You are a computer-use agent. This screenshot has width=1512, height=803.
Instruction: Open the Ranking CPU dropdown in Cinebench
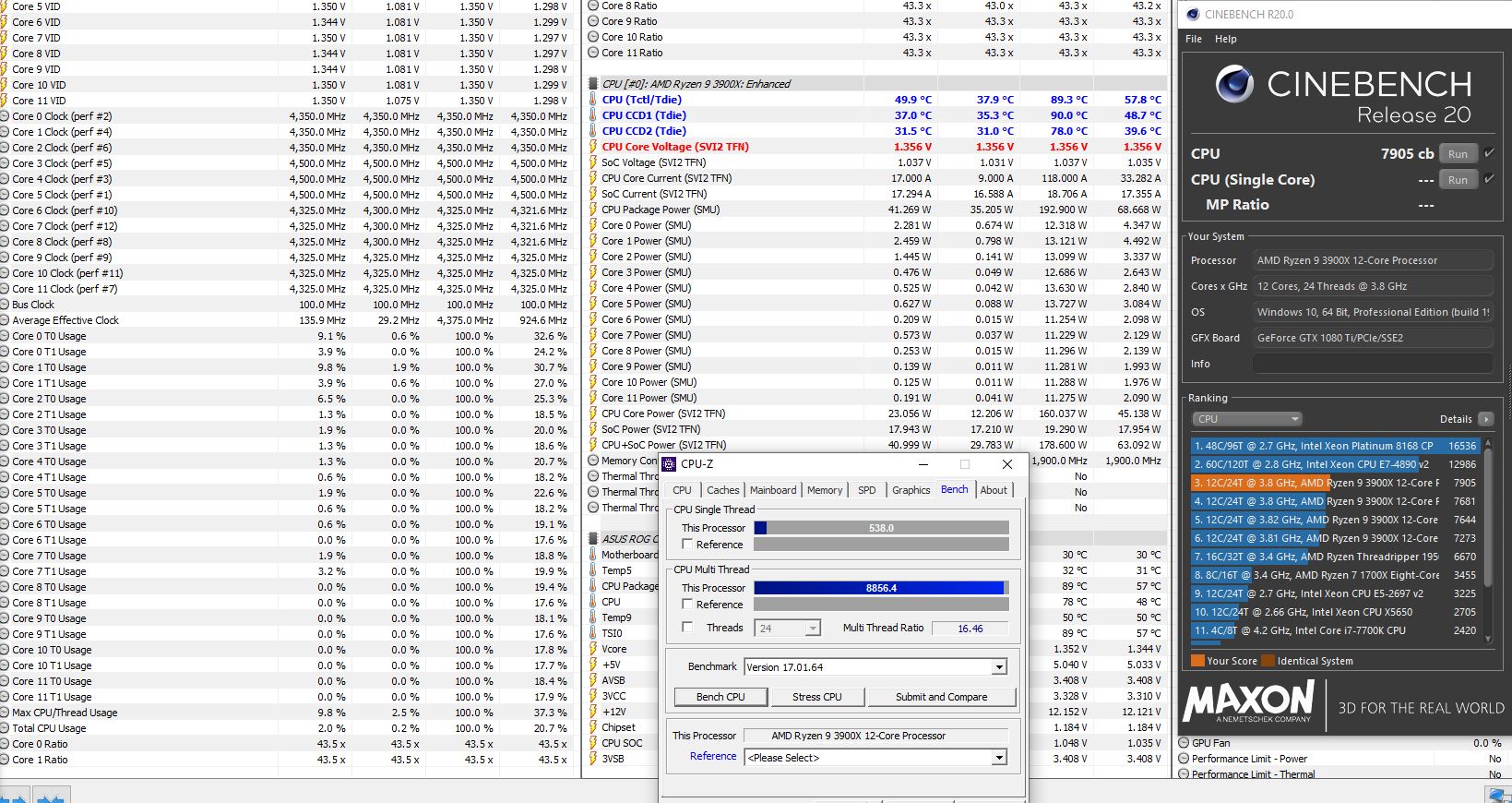(1246, 419)
